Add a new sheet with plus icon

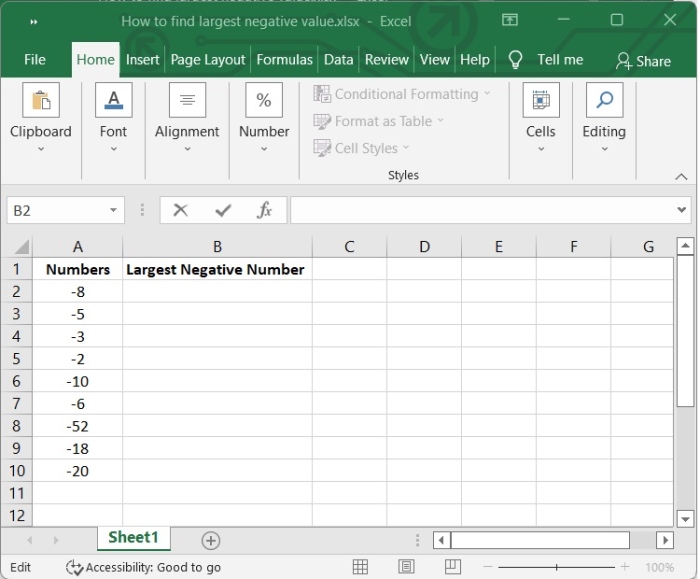(x=211, y=541)
